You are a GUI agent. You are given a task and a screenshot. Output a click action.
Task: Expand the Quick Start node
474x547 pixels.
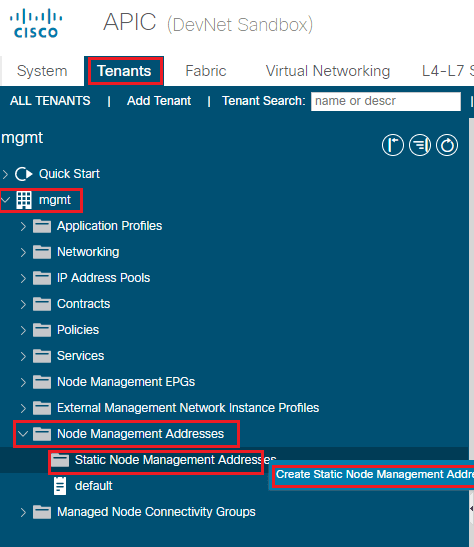[x=5, y=174]
